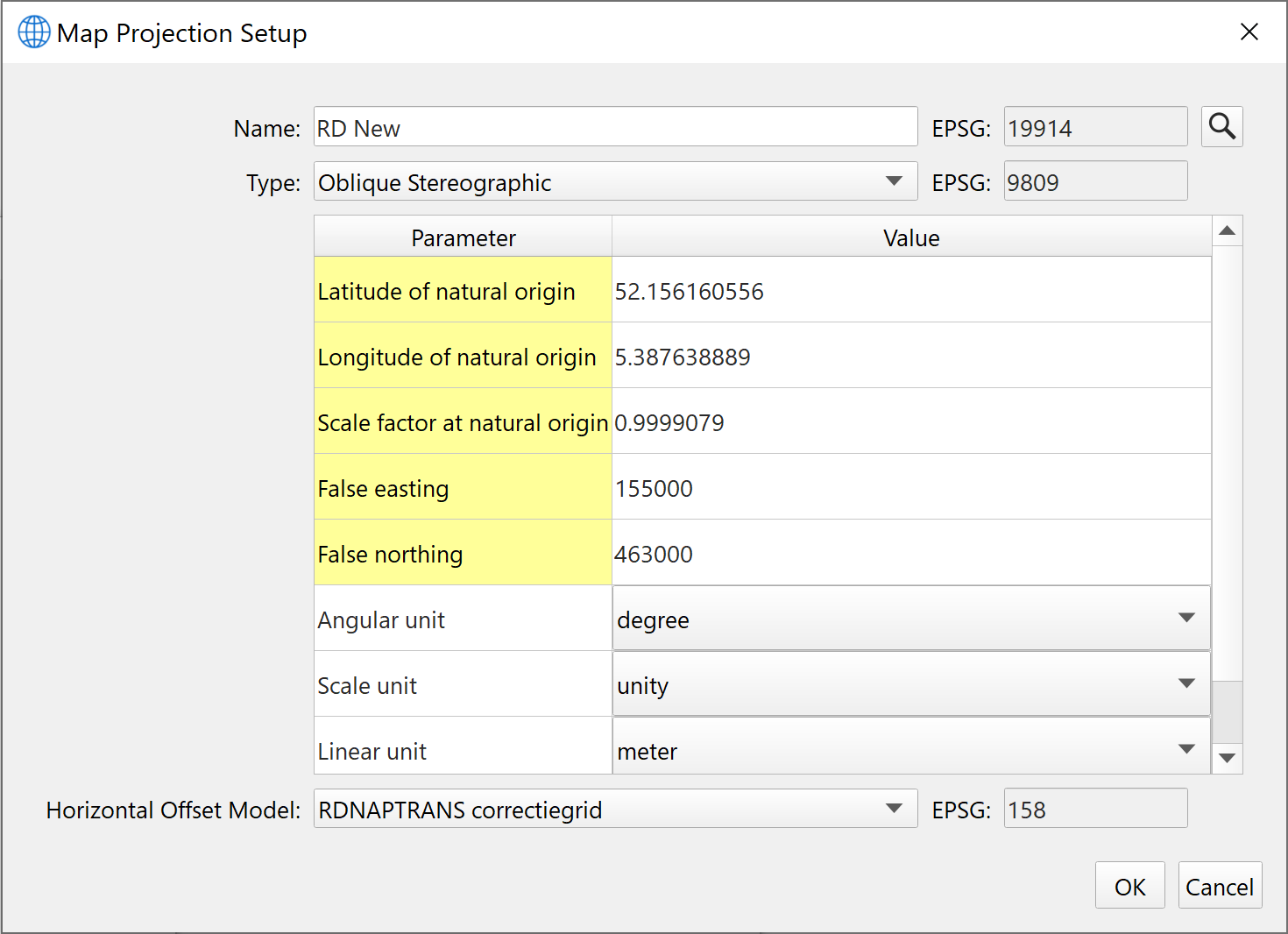
Task: Select the False northing value cell
Action: pos(909,554)
